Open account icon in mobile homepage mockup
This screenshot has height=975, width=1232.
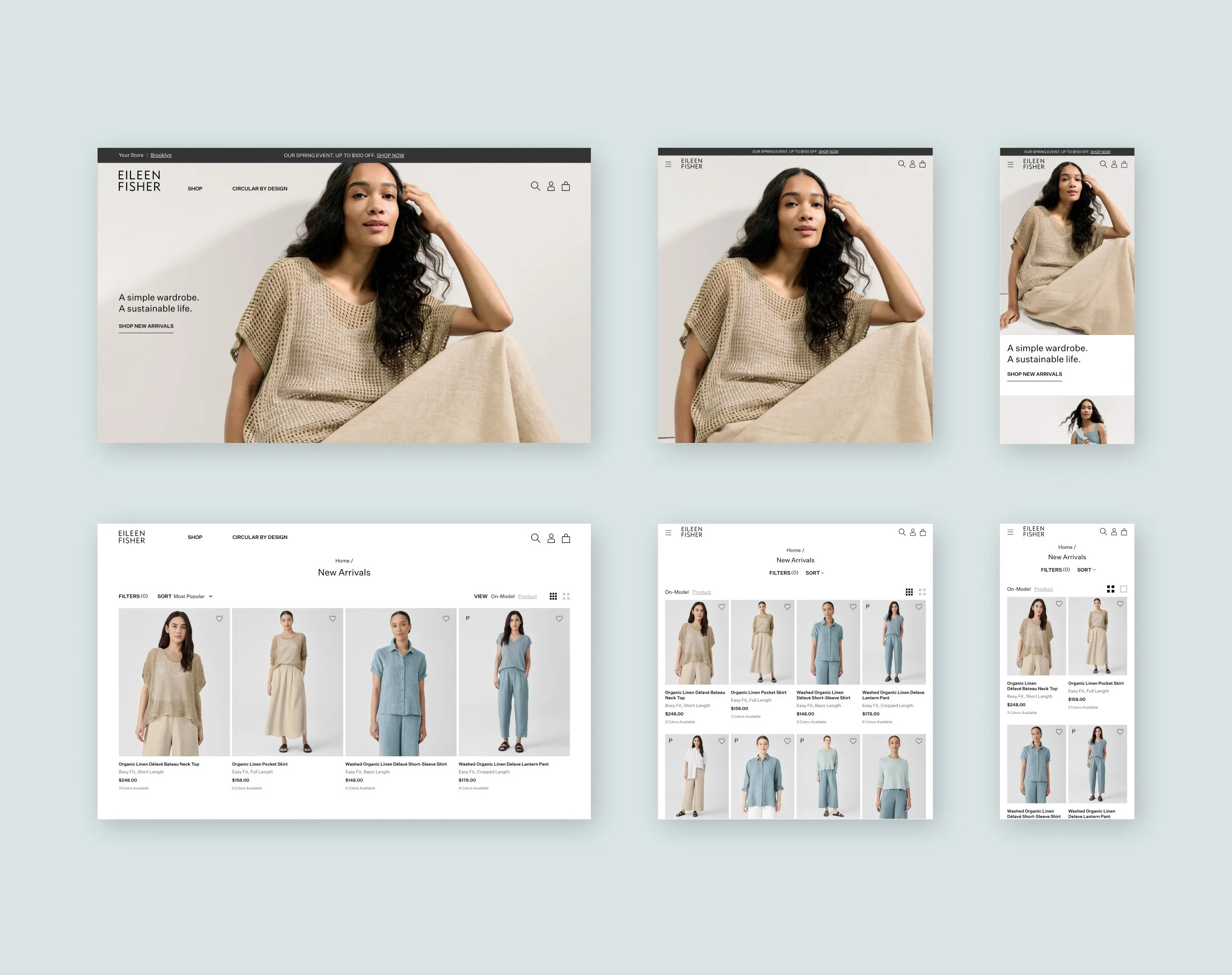(x=1114, y=165)
